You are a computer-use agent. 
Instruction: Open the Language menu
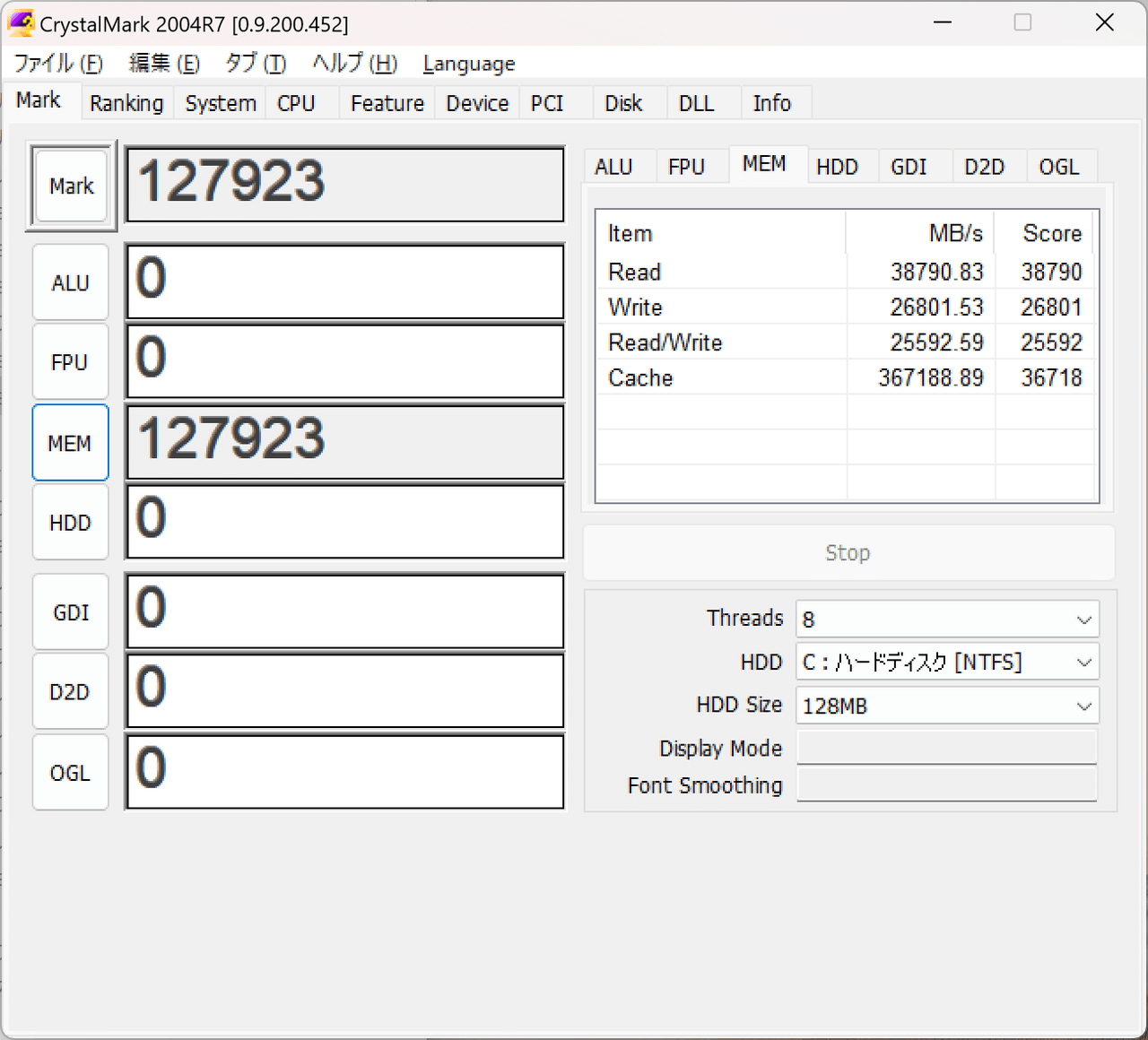tap(468, 64)
